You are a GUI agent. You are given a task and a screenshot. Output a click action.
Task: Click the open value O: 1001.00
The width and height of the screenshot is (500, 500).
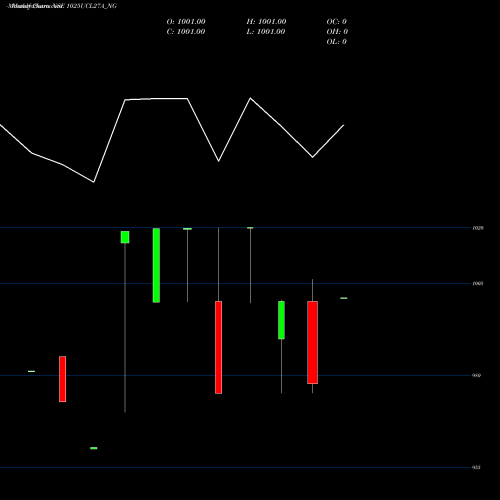[186, 22]
